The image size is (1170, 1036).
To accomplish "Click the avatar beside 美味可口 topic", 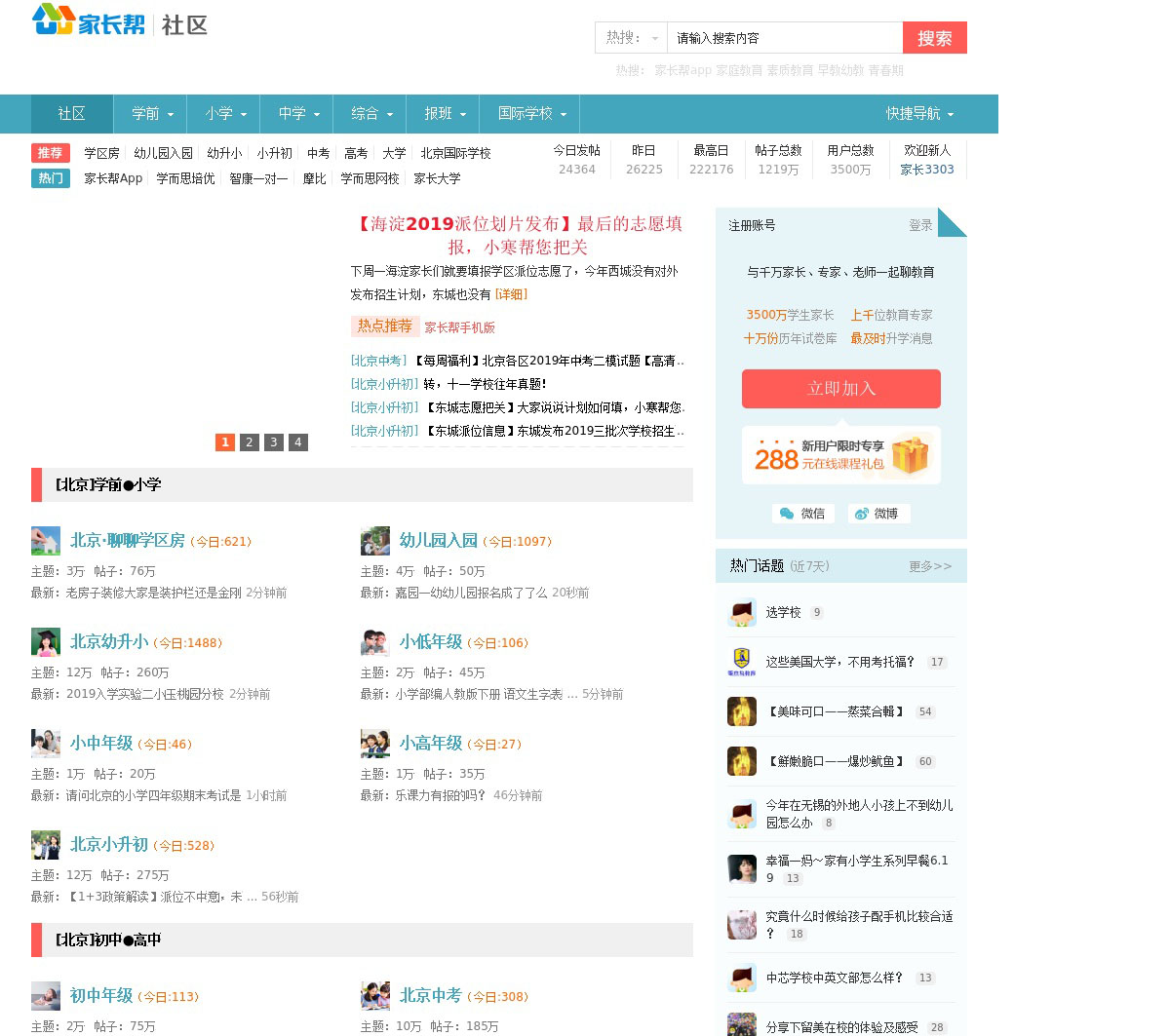I will click(742, 711).
